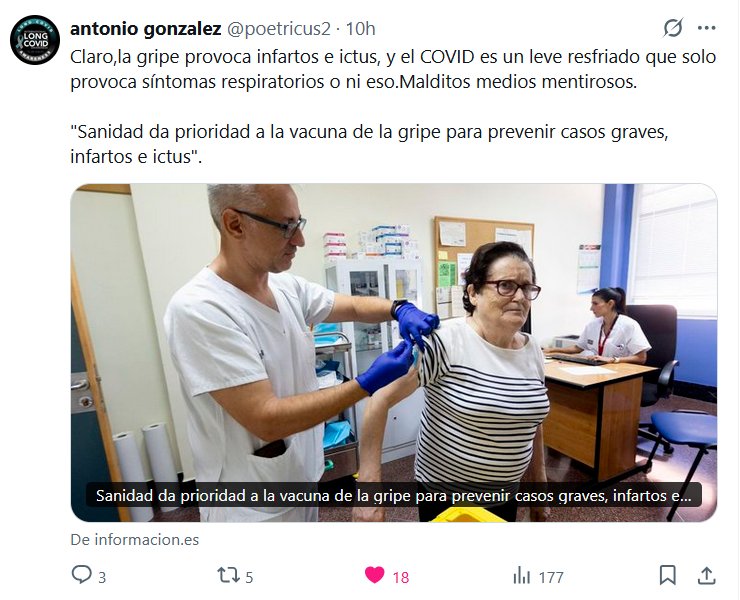The height and width of the screenshot is (600, 740).
Task: Toggle the bookmark icon
Action: tap(667, 575)
